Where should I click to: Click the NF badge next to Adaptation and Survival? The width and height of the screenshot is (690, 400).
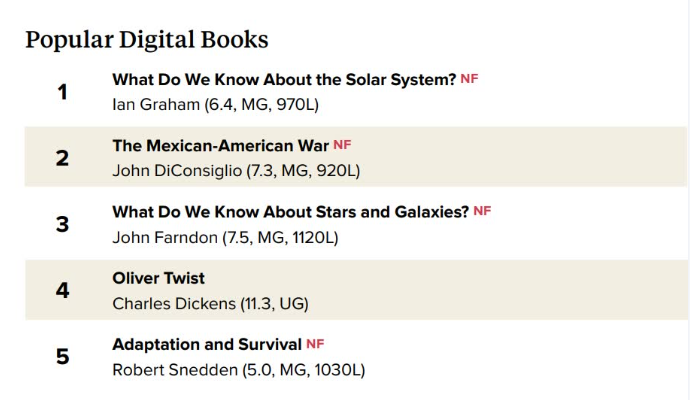pos(316,344)
